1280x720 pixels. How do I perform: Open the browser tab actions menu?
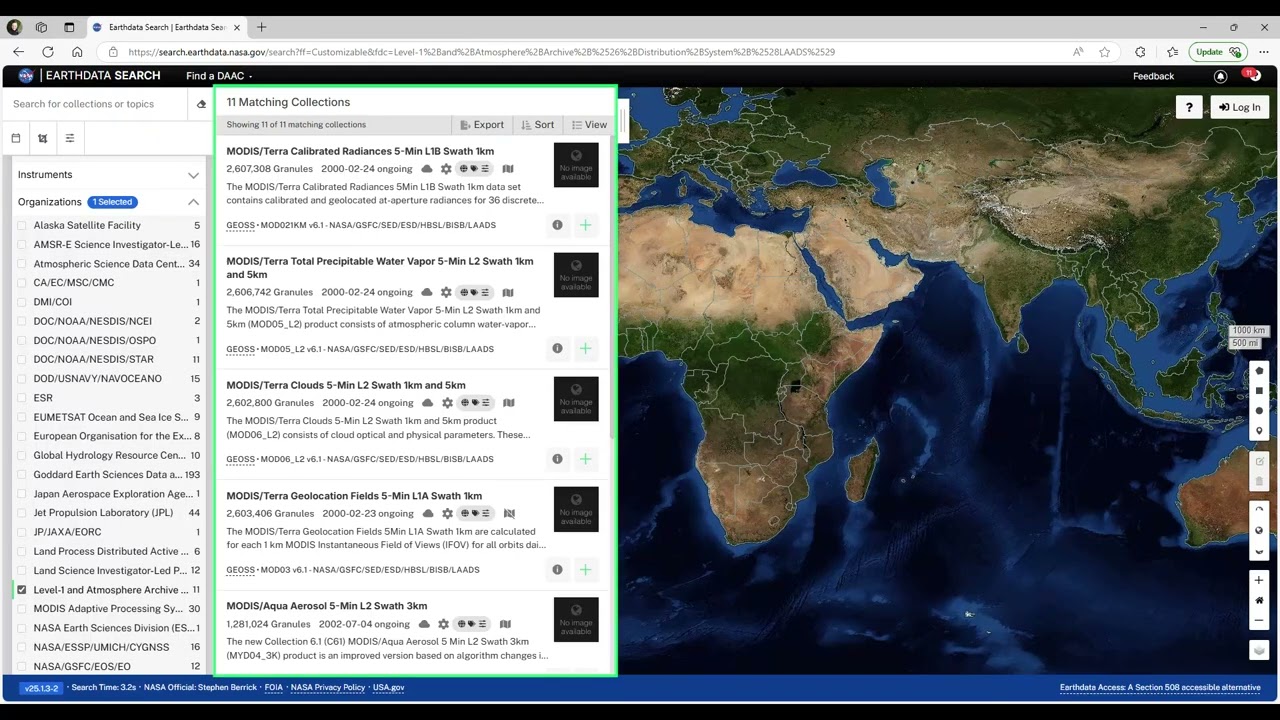point(69,27)
